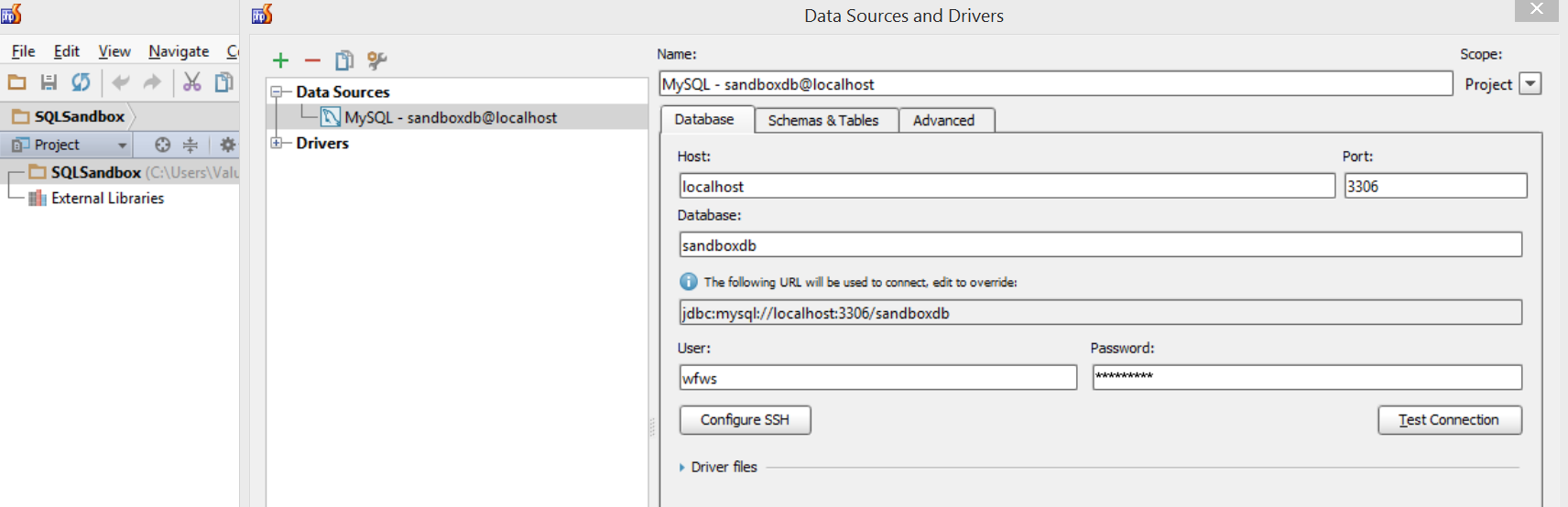Click scroll from source target icon
Viewport: 1568px width, 507px height.
pos(162,145)
